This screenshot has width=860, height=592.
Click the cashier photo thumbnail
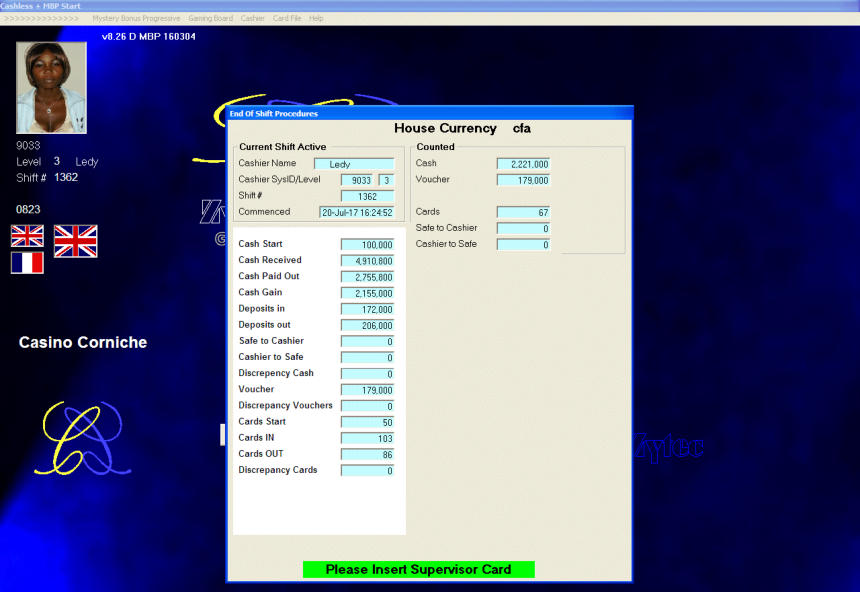[x=51, y=88]
